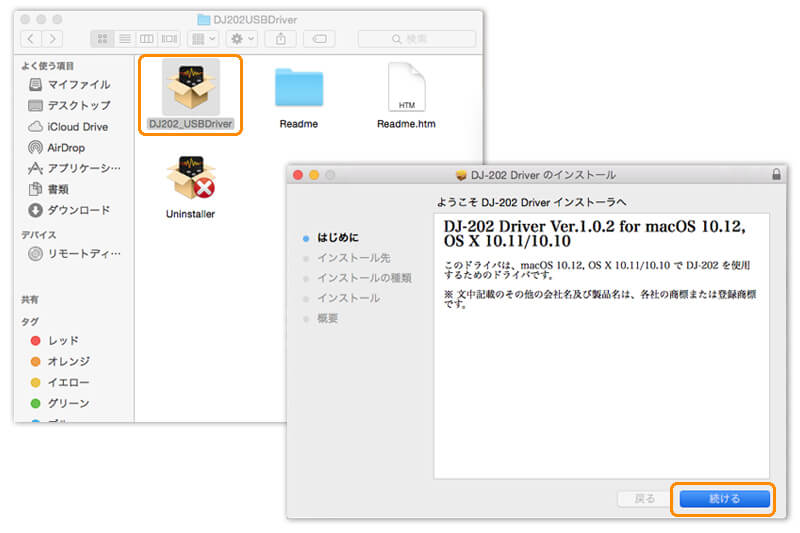Click the Edit Tags toolbar button
The image size is (800, 533).
[319, 39]
